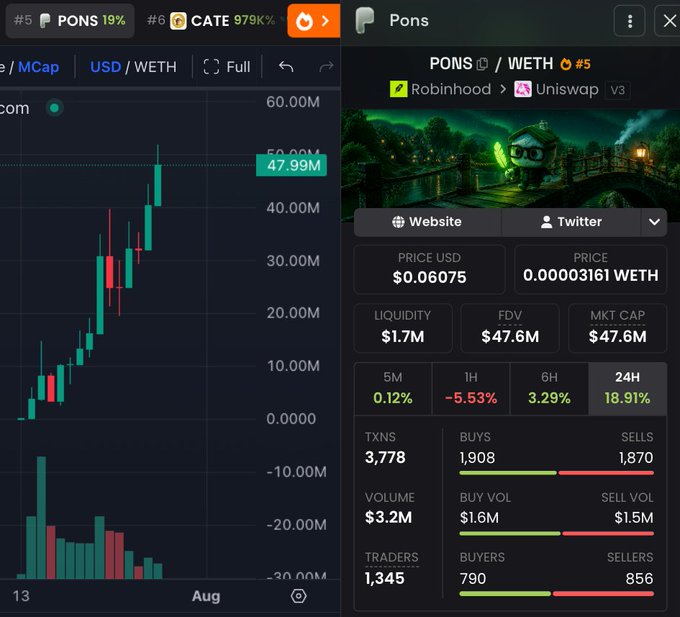
Task: Click the Pons logo in the panel header
Action: [x=365, y=20]
